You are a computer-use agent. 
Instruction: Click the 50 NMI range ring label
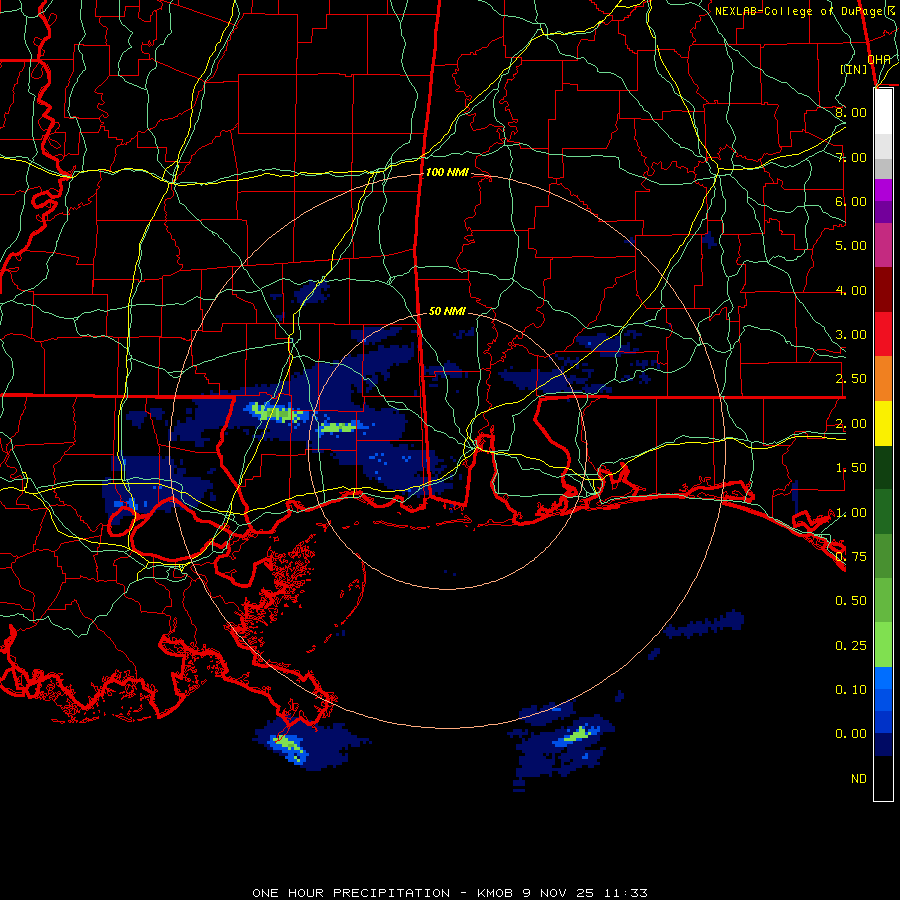[447, 311]
